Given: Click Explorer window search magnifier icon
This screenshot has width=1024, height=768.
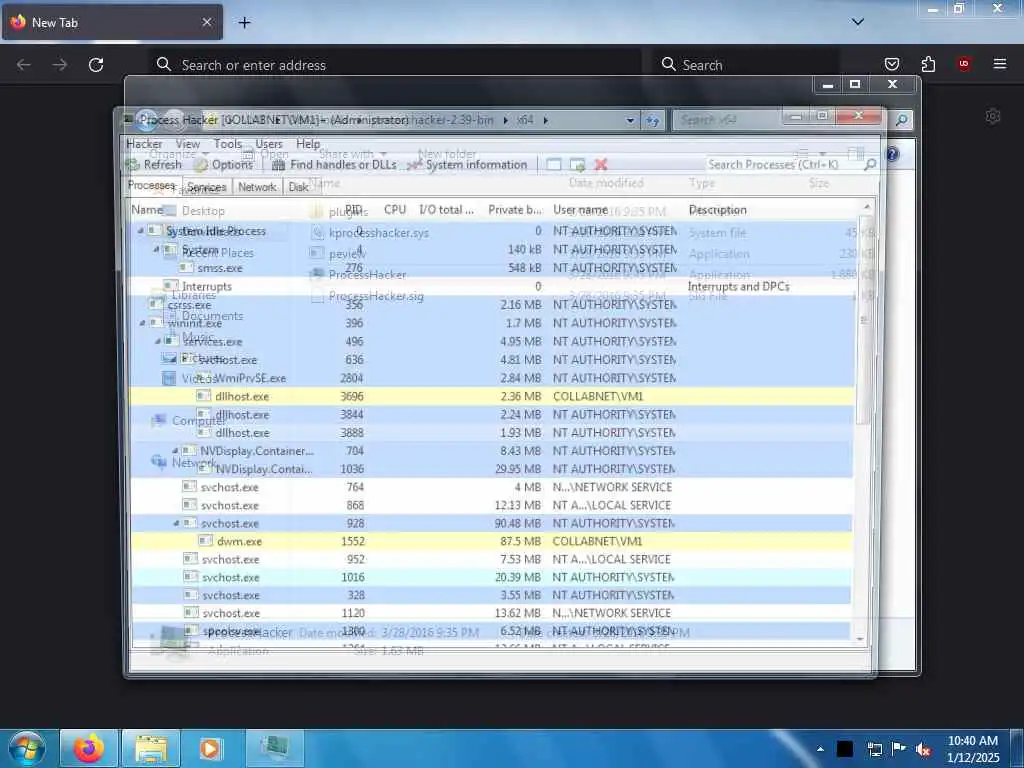Looking at the screenshot, I should [x=902, y=120].
